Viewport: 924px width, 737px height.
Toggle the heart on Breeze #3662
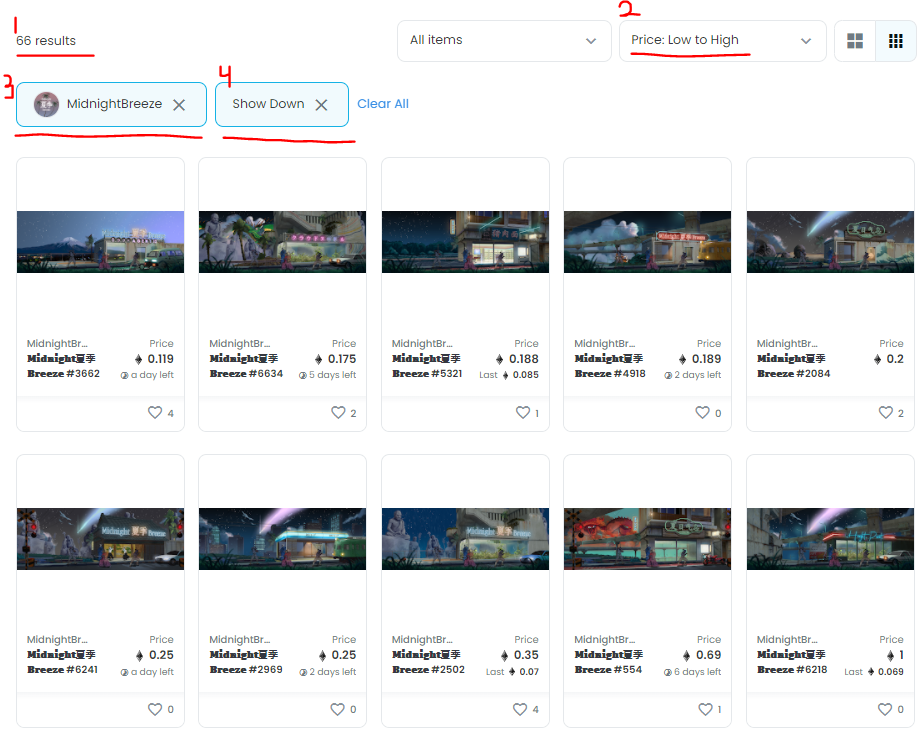pos(156,413)
